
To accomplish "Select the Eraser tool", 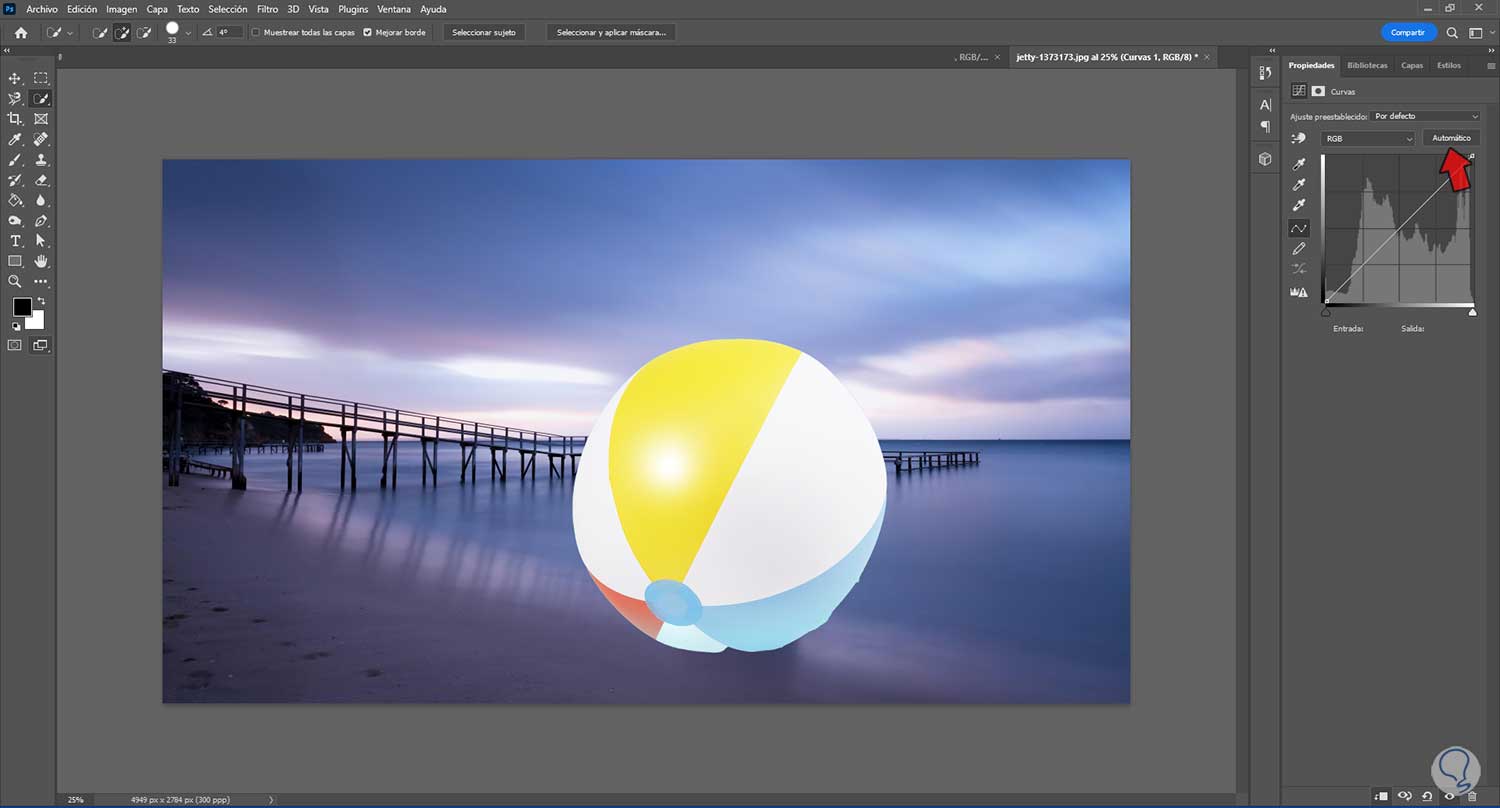I will tap(41, 180).
